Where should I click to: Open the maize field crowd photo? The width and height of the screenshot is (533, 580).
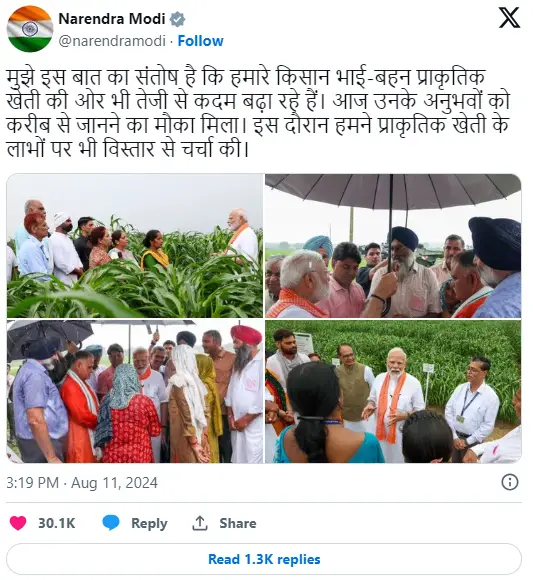(135, 246)
